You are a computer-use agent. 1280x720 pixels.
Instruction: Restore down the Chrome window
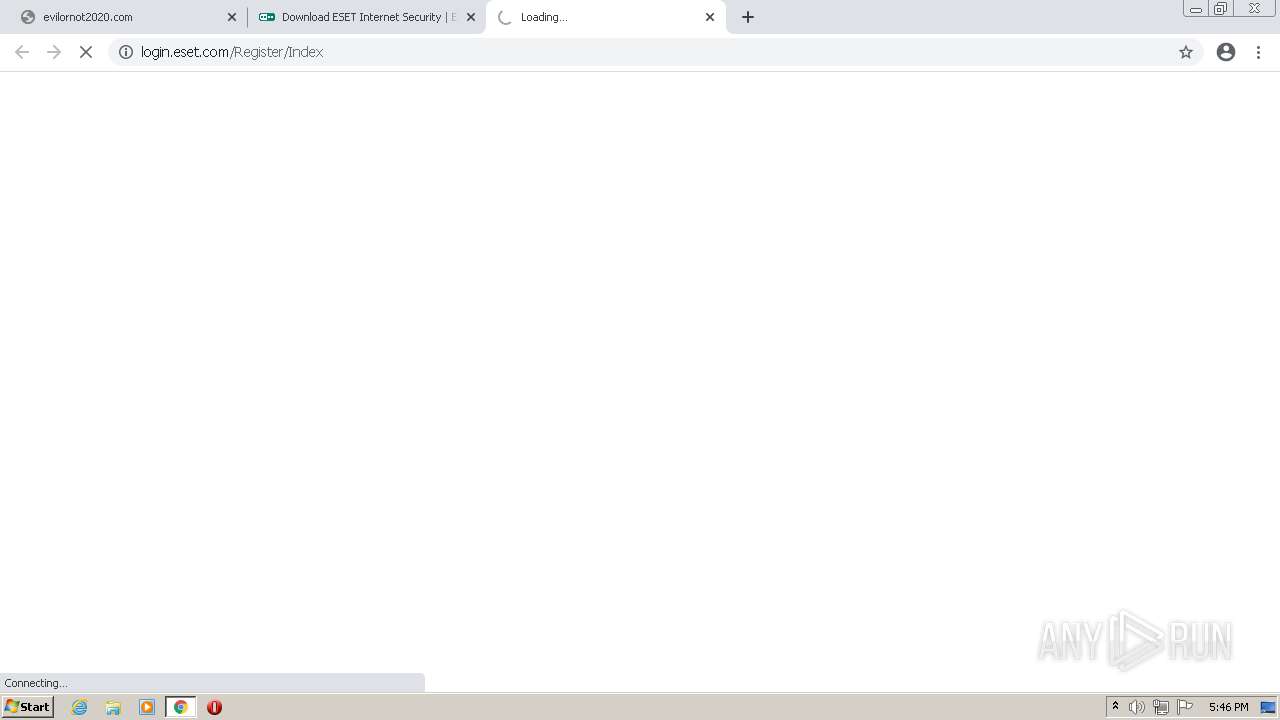pyautogui.click(x=1221, y=9)
